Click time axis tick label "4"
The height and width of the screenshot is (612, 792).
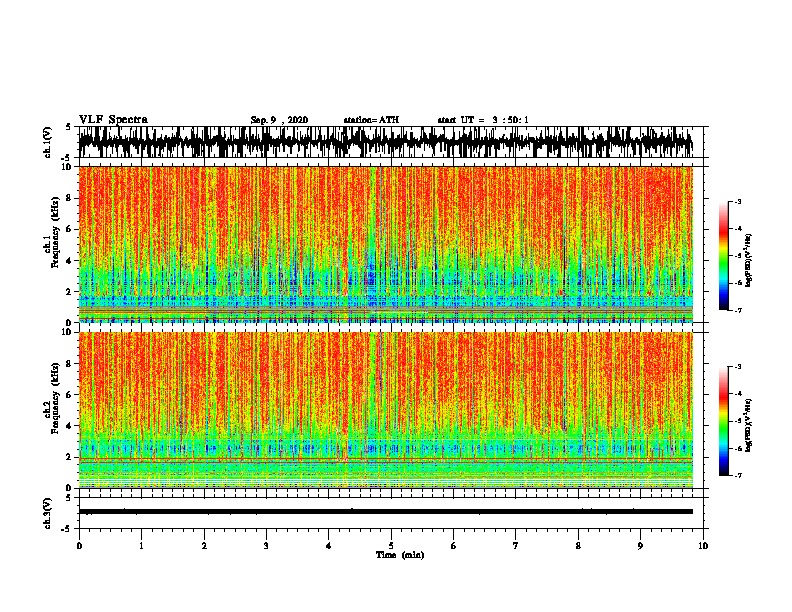coord(329,546)
